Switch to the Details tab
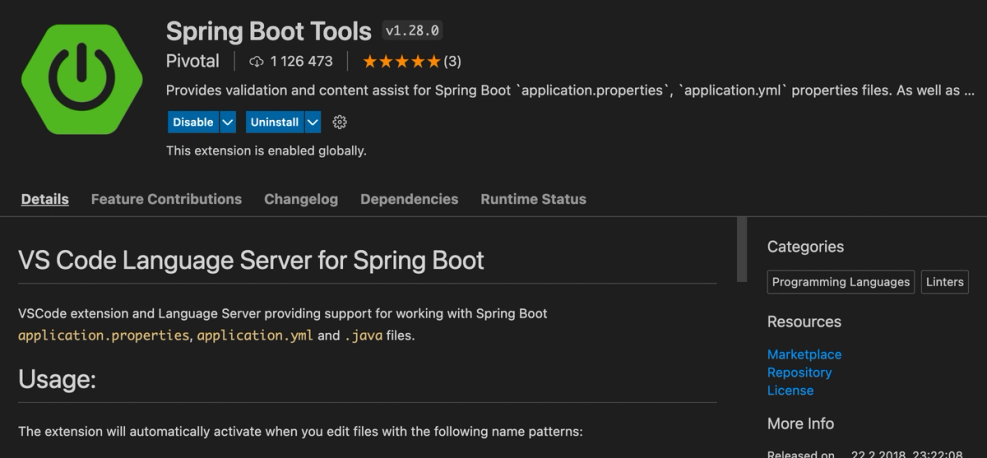Screen dimensions: 987x458 (45, 199)
